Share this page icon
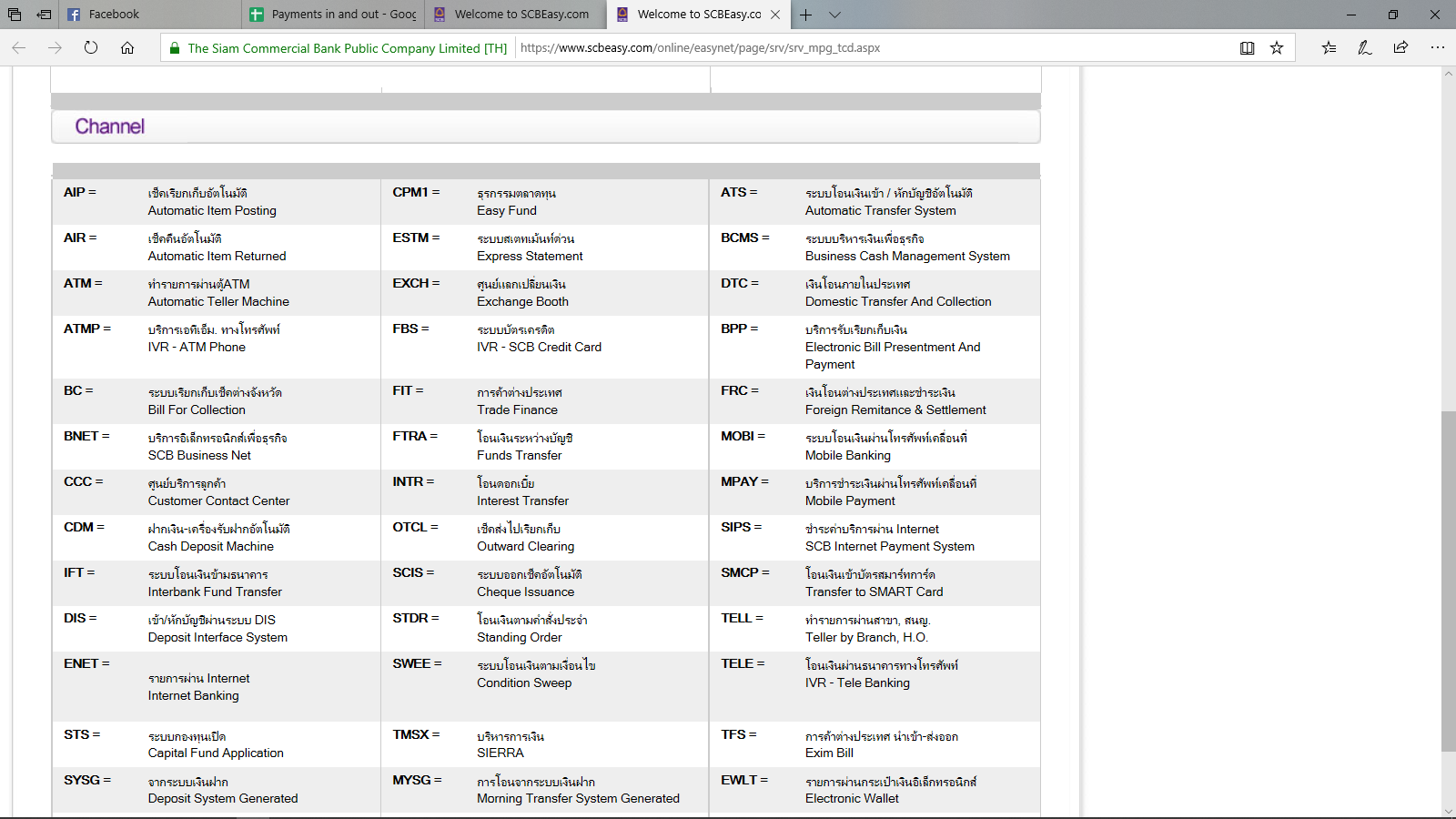Screen dimensions: 1456x819 coord(1400,48)
